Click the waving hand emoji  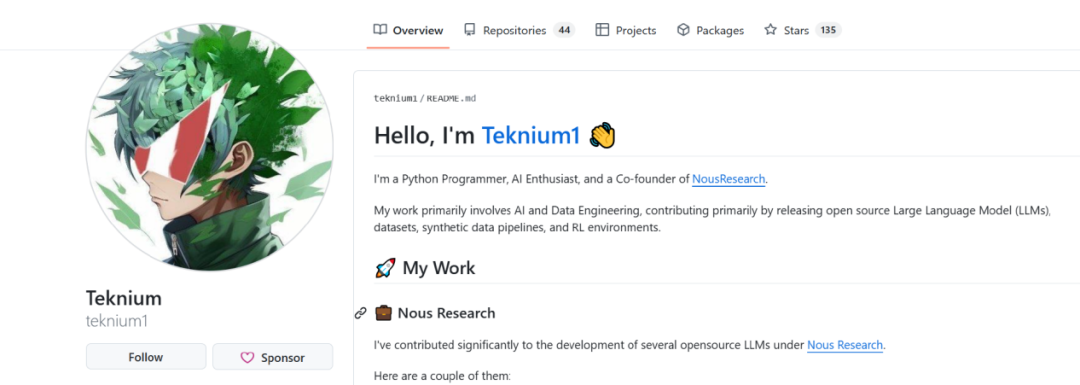pos(603,136)
